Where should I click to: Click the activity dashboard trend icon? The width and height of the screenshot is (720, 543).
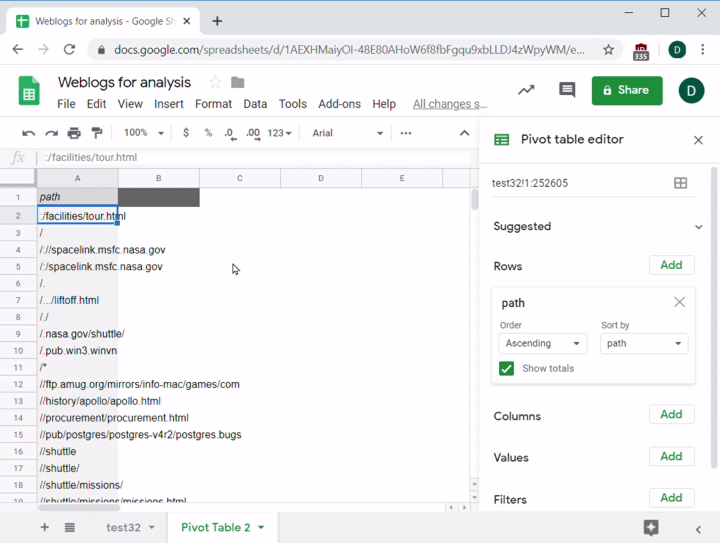click(526, 90)
